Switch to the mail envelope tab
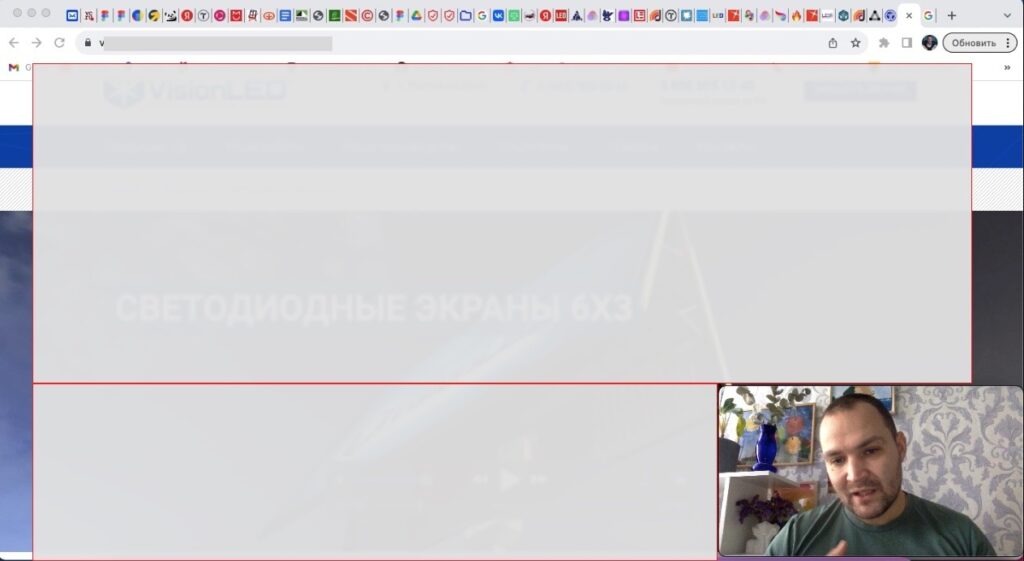Image resolution: width=1024 pixels, height=561 pixels. pyautogui.click(x=72, y=16)
